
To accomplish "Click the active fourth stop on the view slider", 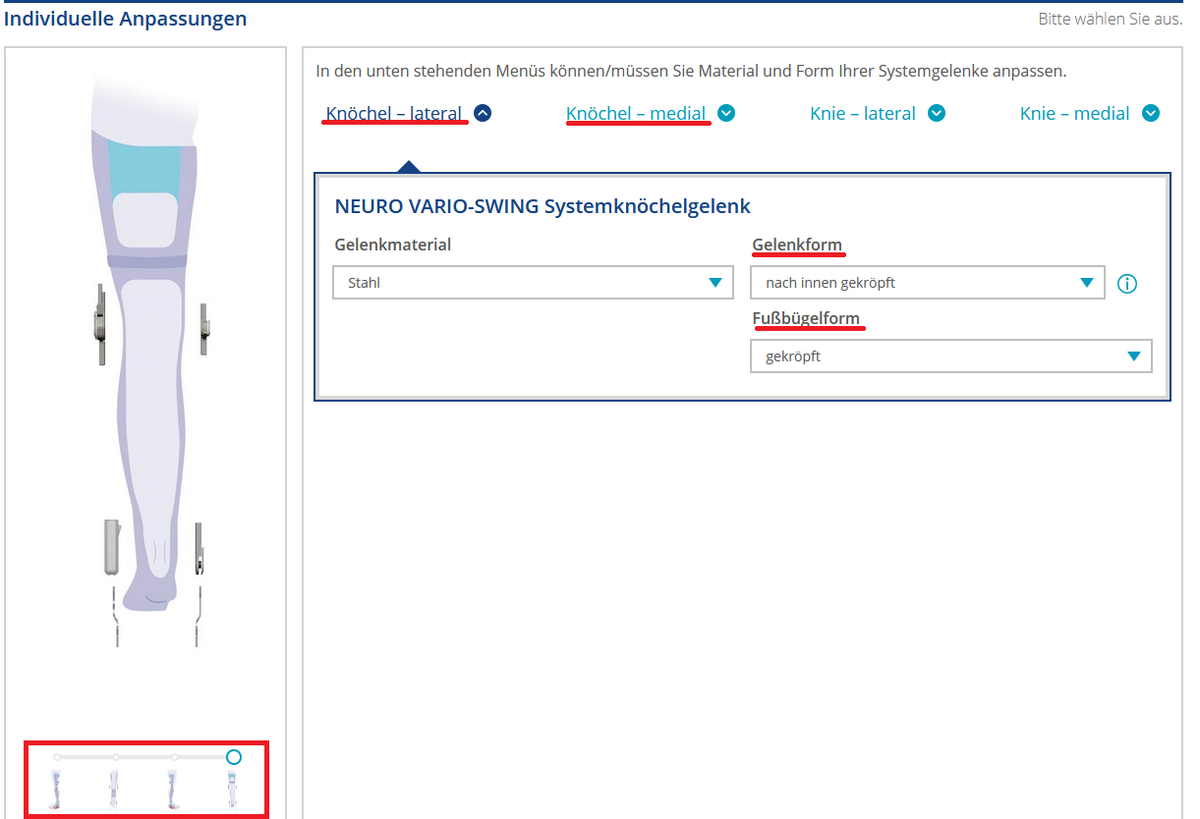I will click(233, 757).
